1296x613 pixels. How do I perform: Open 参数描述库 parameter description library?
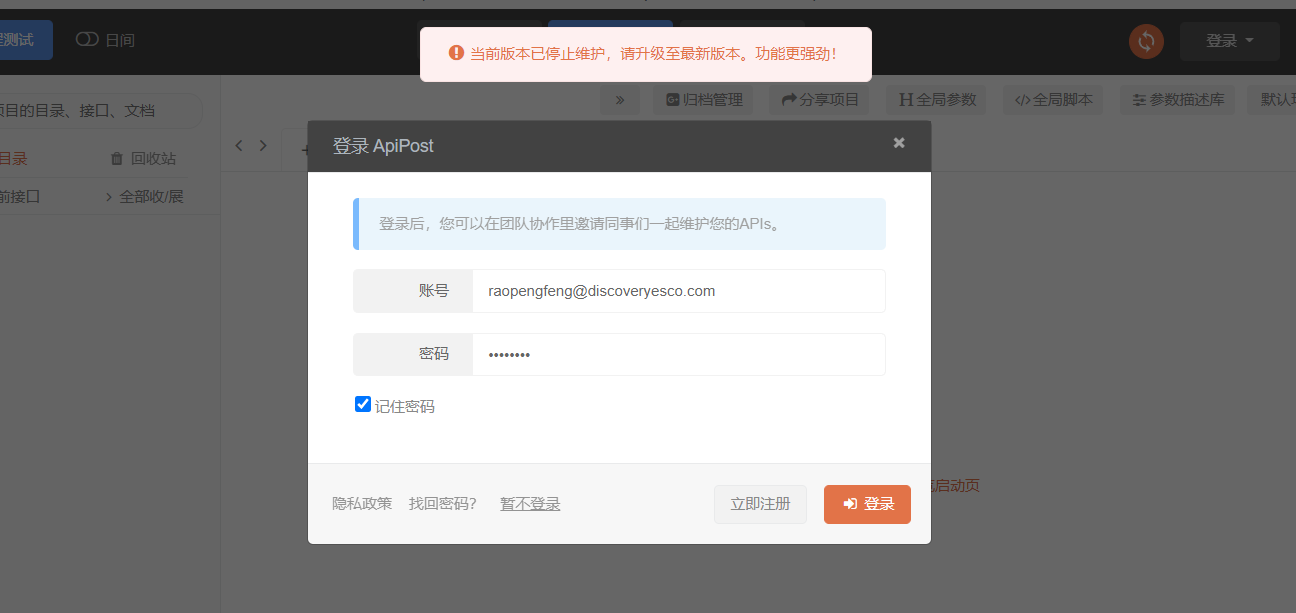point(1177,100)
